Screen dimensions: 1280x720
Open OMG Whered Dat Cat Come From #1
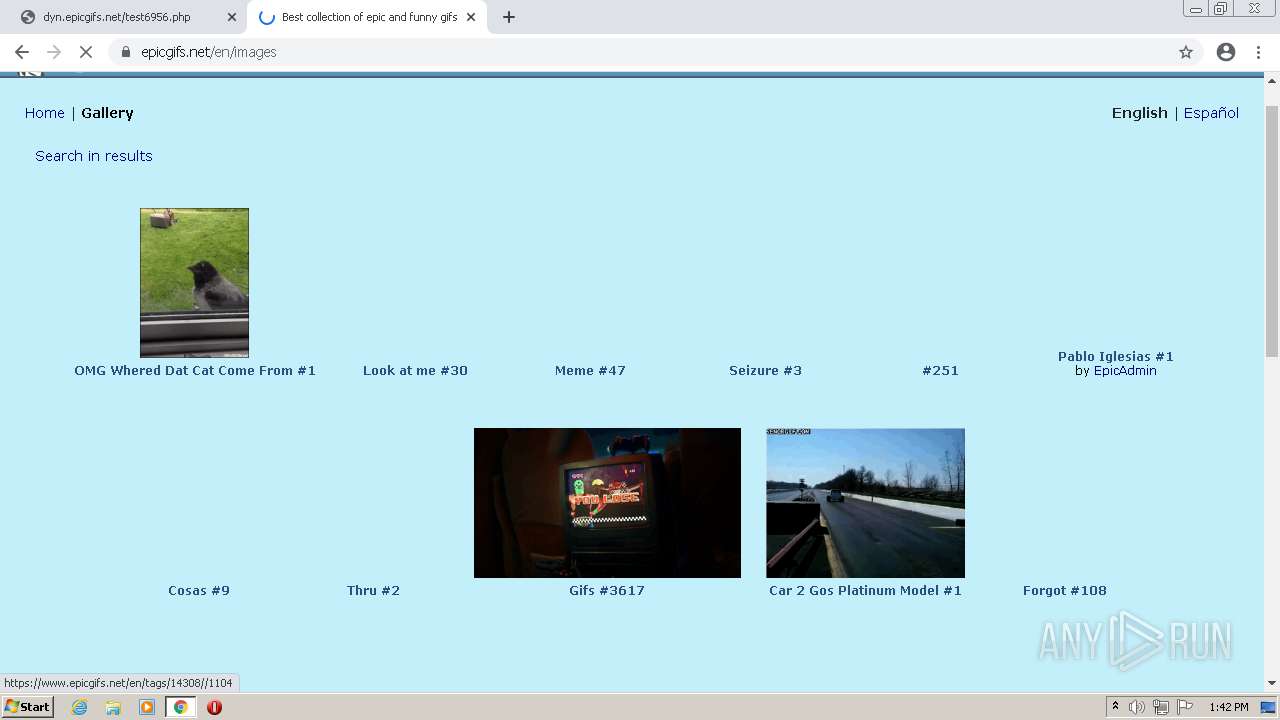click(195, 371)
